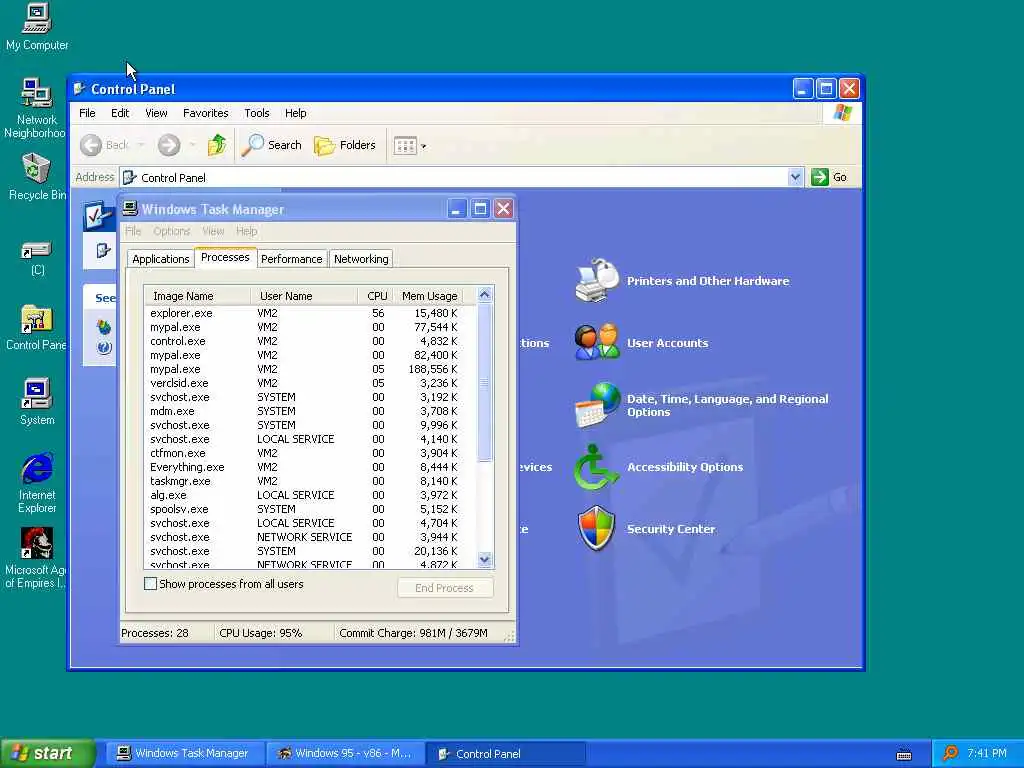This screenshot has width=1024, height=768.
Task: Select taskmgr.exe process row
Action: point(310,481)
